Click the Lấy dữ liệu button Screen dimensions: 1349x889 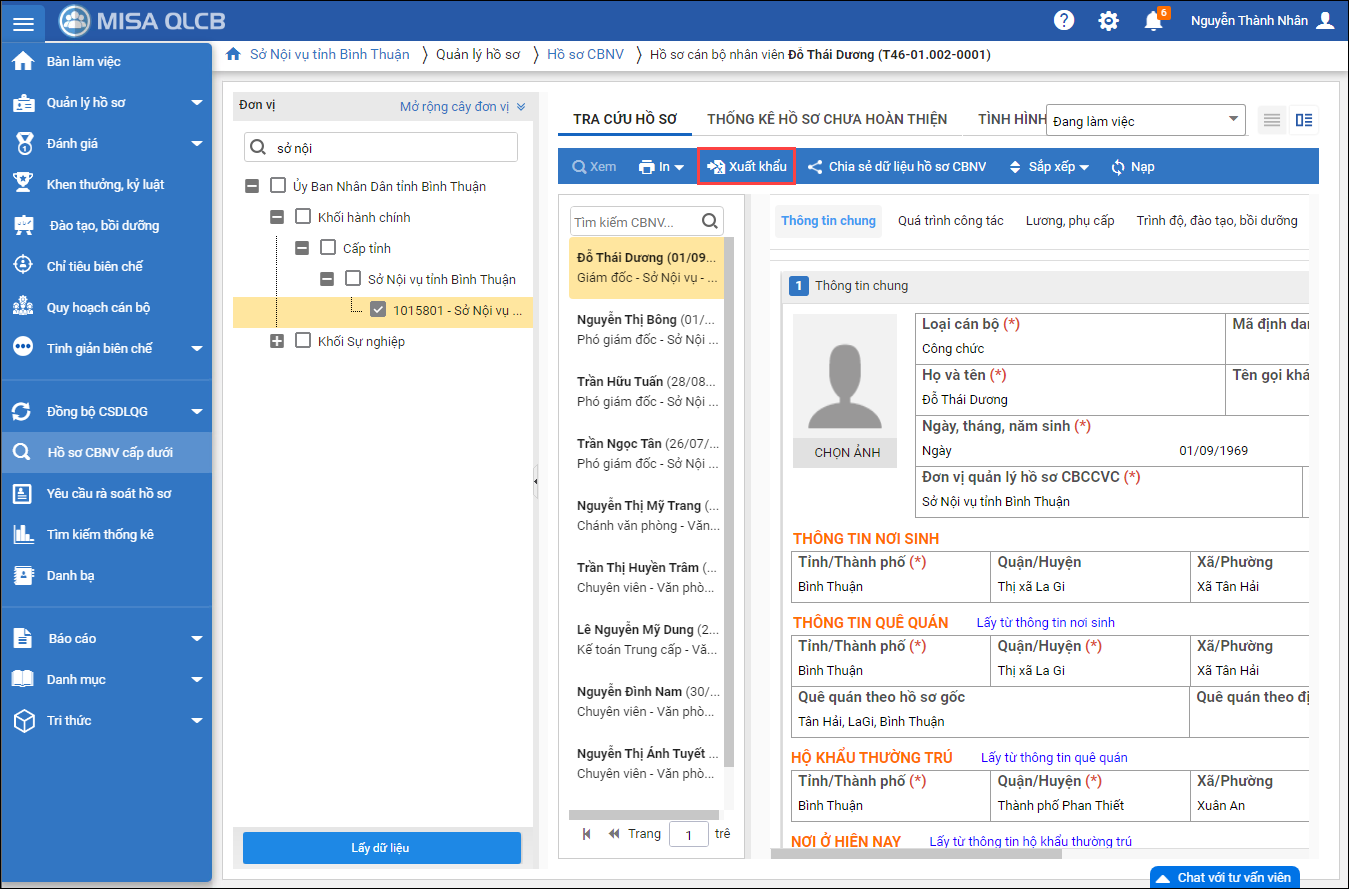coord(381,848)
